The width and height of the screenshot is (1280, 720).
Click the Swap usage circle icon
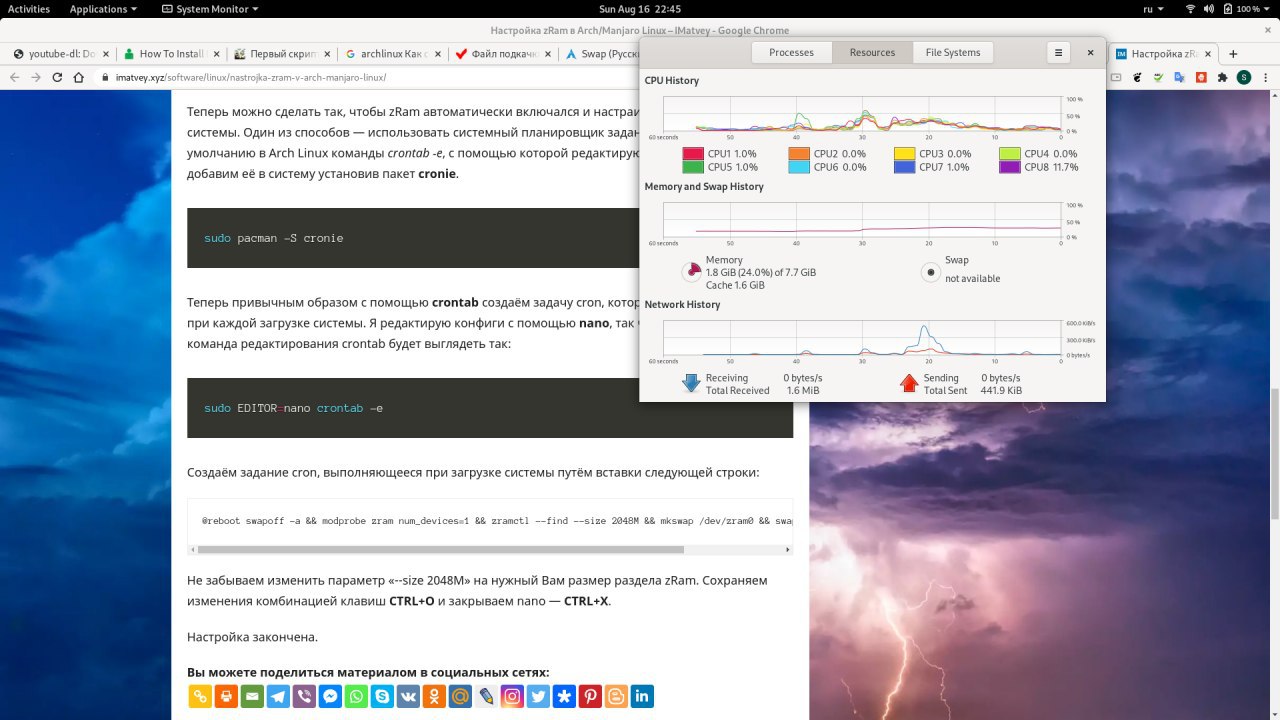(930, 271)
